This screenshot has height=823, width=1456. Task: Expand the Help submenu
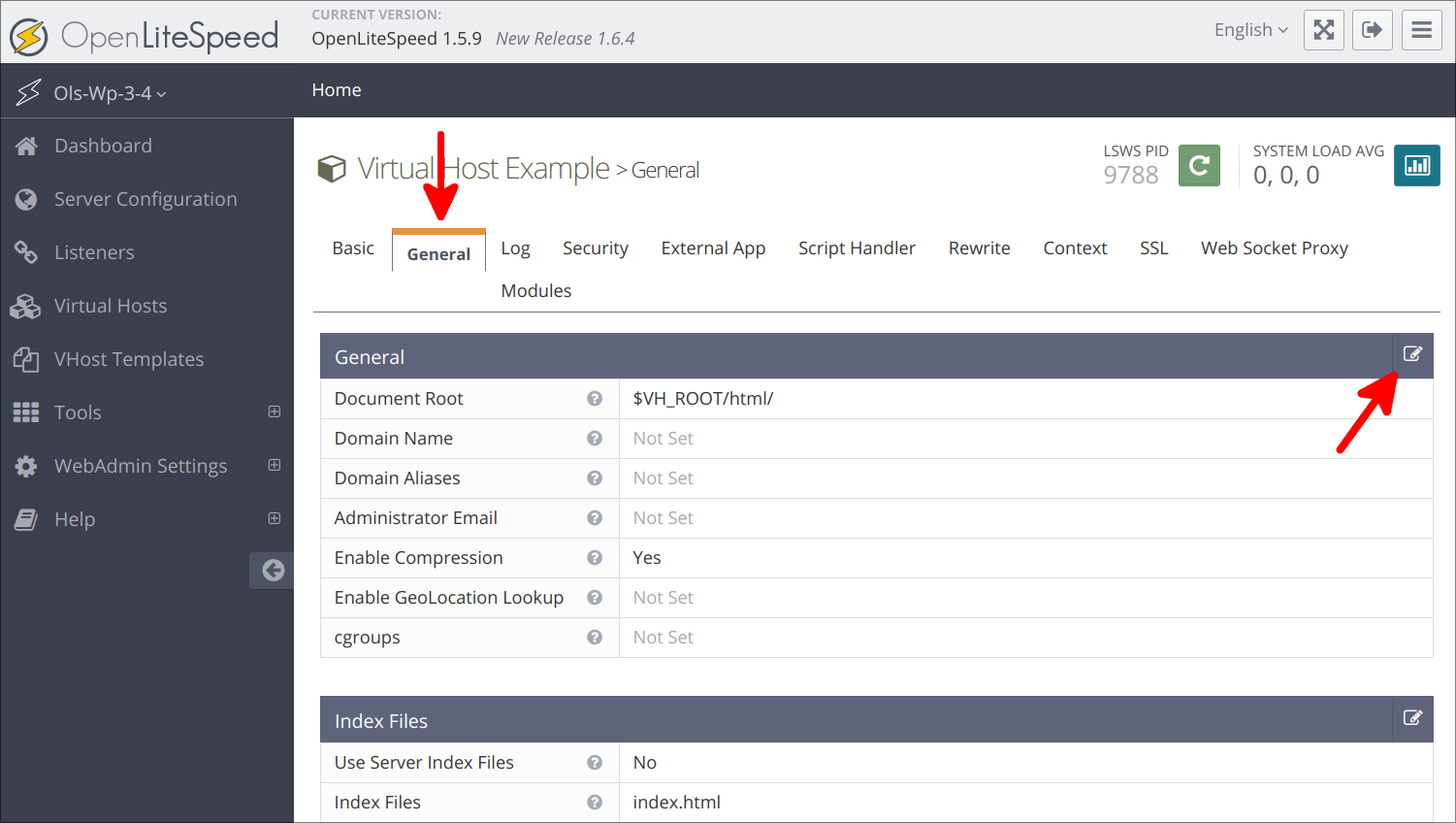tap(275, 518)
